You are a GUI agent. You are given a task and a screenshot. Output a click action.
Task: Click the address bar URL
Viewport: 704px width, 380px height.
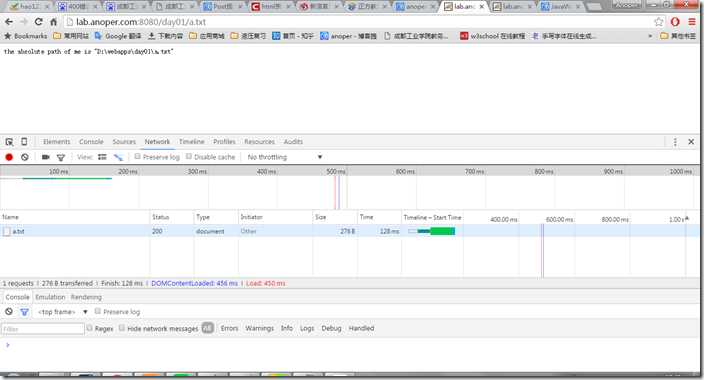coord(141,22)
